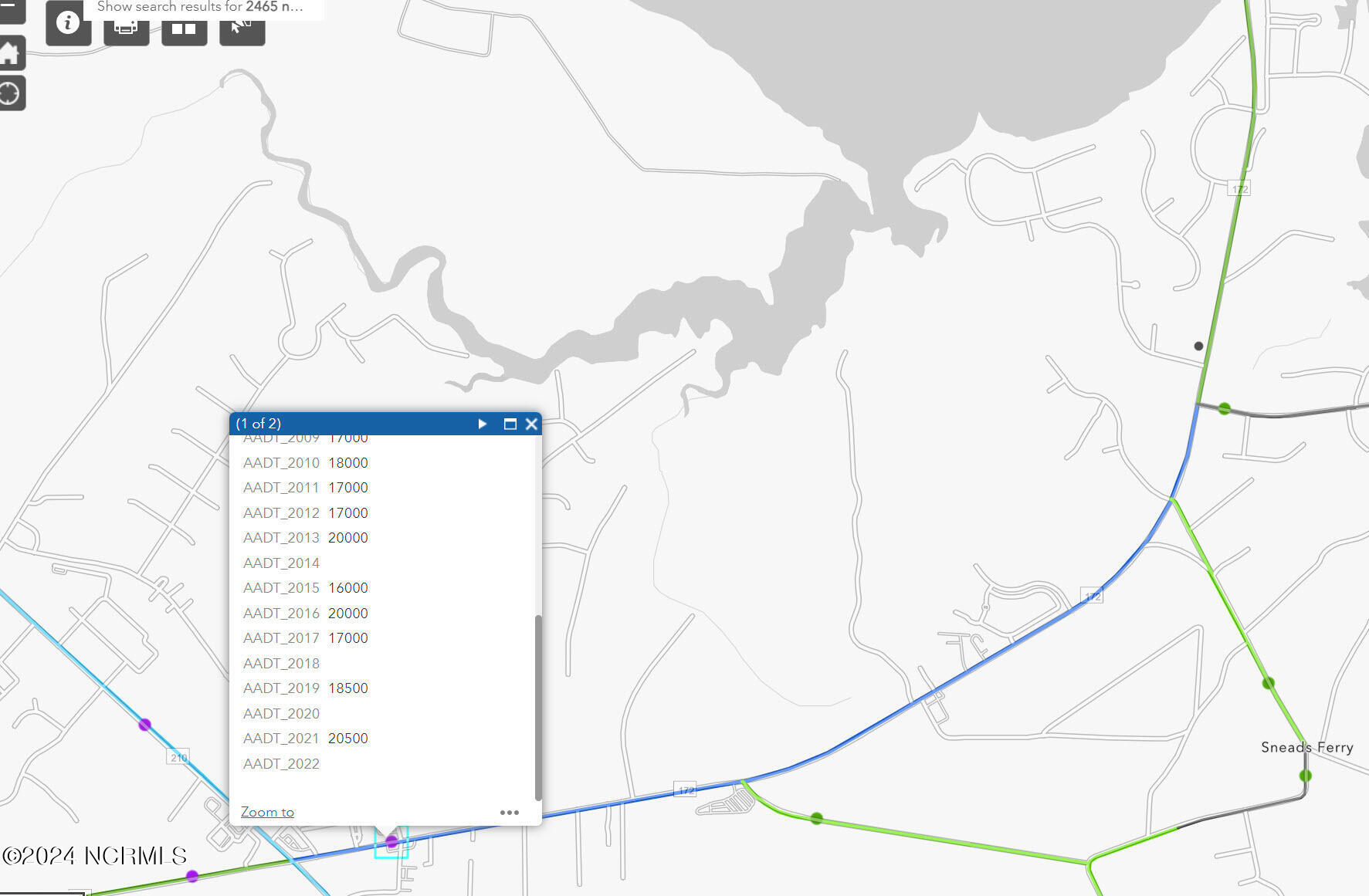
Task: Open popup actions ellipsis menu
Action: pos(509,812)
